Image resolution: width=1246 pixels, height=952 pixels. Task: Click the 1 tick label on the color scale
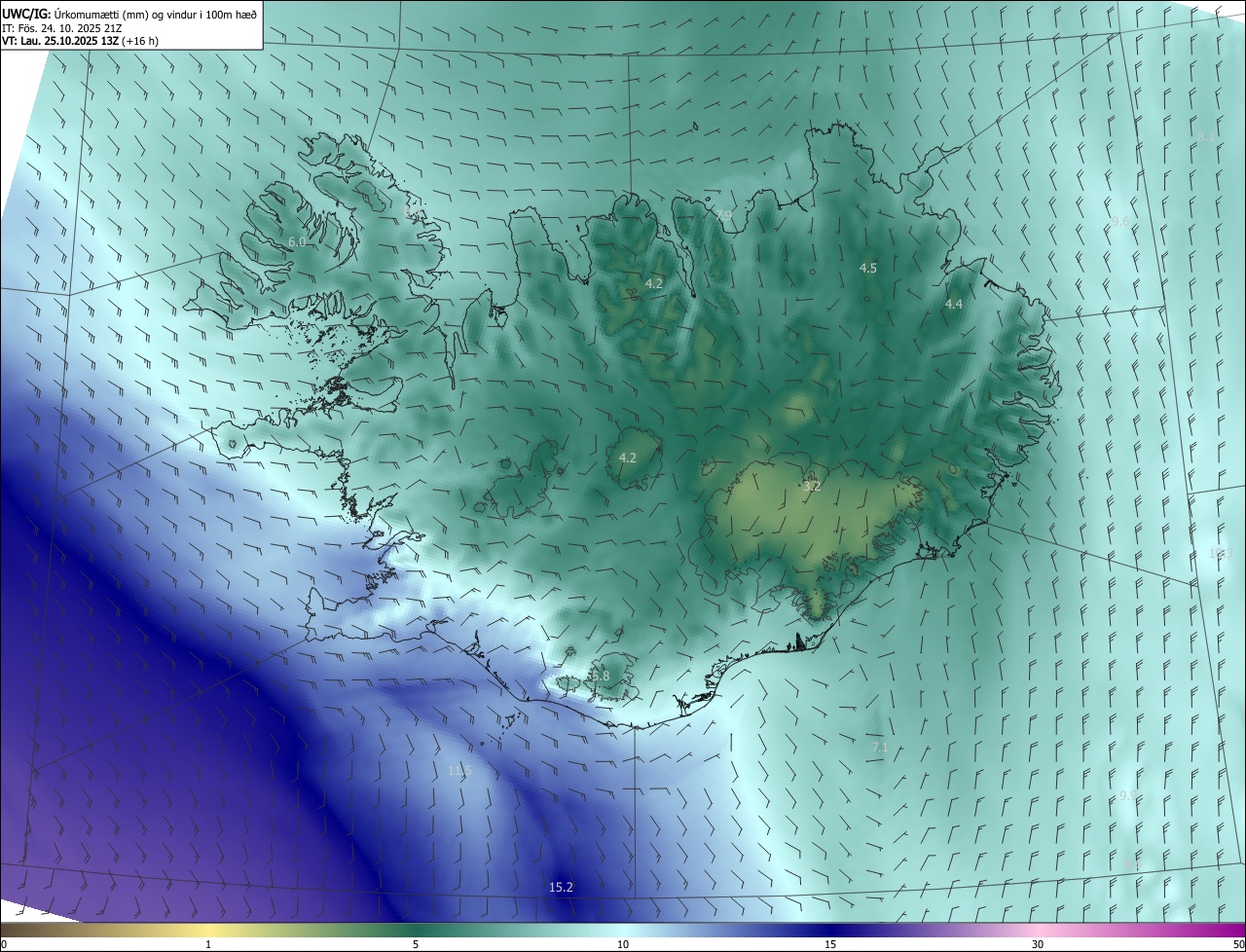click(x=208, y=944)
